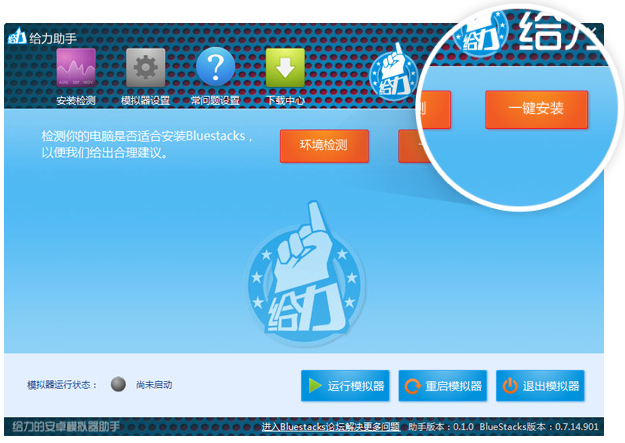Open the 安装检测 install check icon
Image resolution: width=625 pixels, height=443 pixels.
click(76, 68)
